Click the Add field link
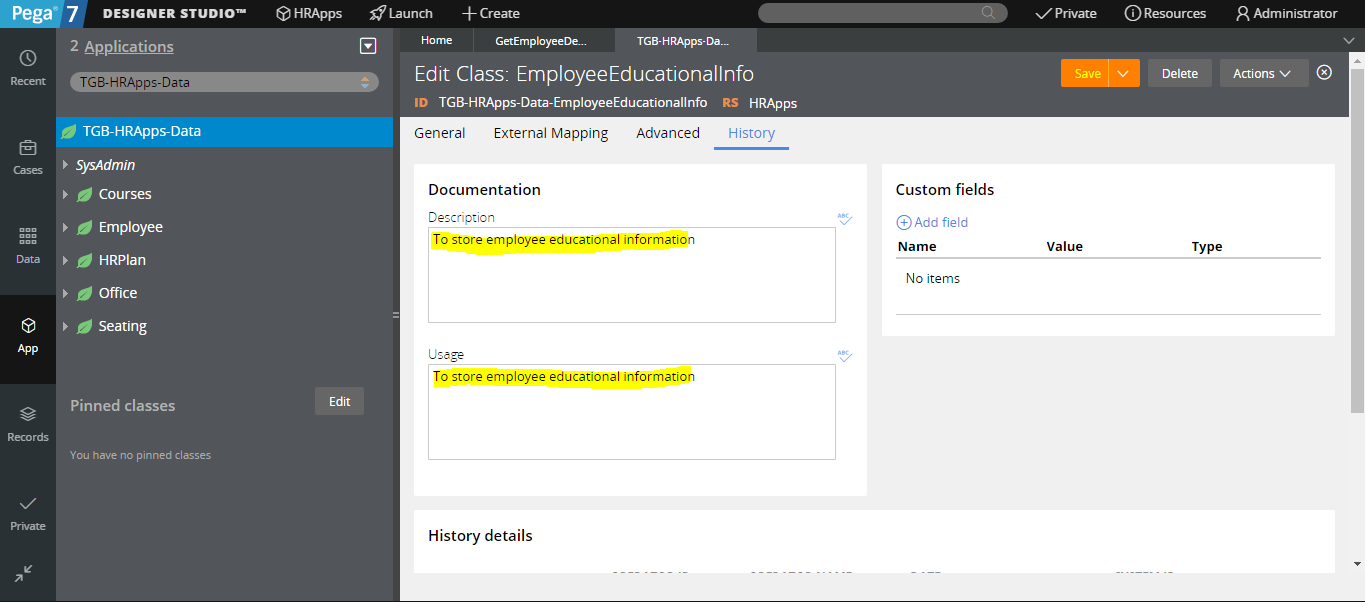The image size is (1365, 602). tap(932, 222)
